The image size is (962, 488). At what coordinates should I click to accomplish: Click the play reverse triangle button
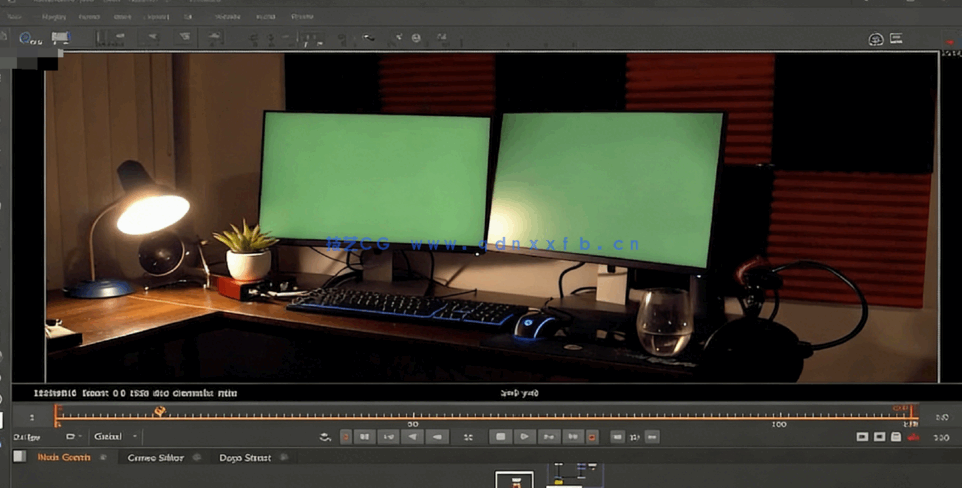tap(413, 437)
